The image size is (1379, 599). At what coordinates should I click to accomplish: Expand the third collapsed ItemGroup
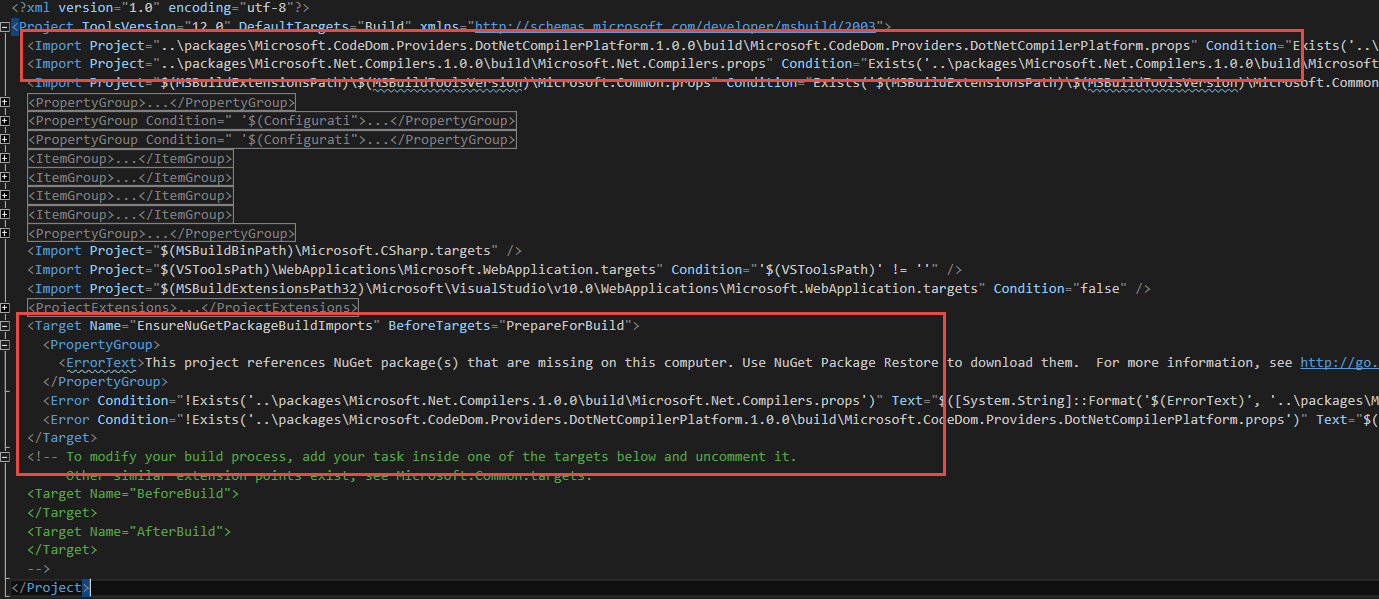pyautogui.click(x=6, y=196)
